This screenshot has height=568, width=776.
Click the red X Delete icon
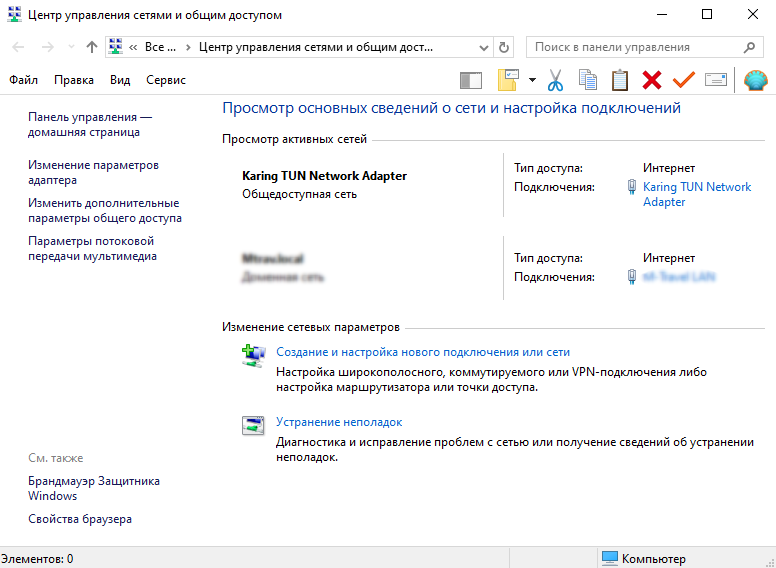[652, 80]
